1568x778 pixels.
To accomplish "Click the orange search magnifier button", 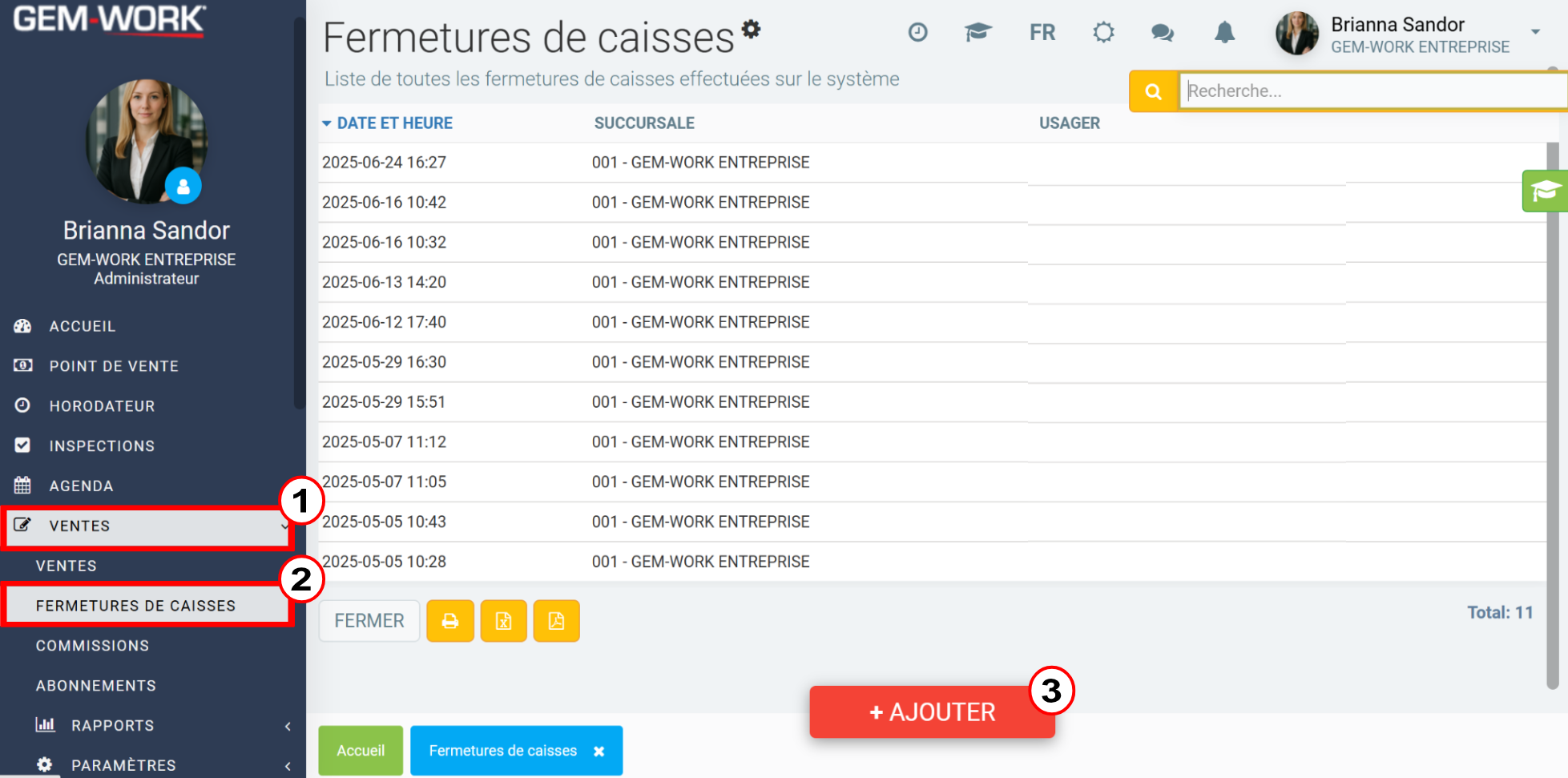I will (x=1153, y=91).
